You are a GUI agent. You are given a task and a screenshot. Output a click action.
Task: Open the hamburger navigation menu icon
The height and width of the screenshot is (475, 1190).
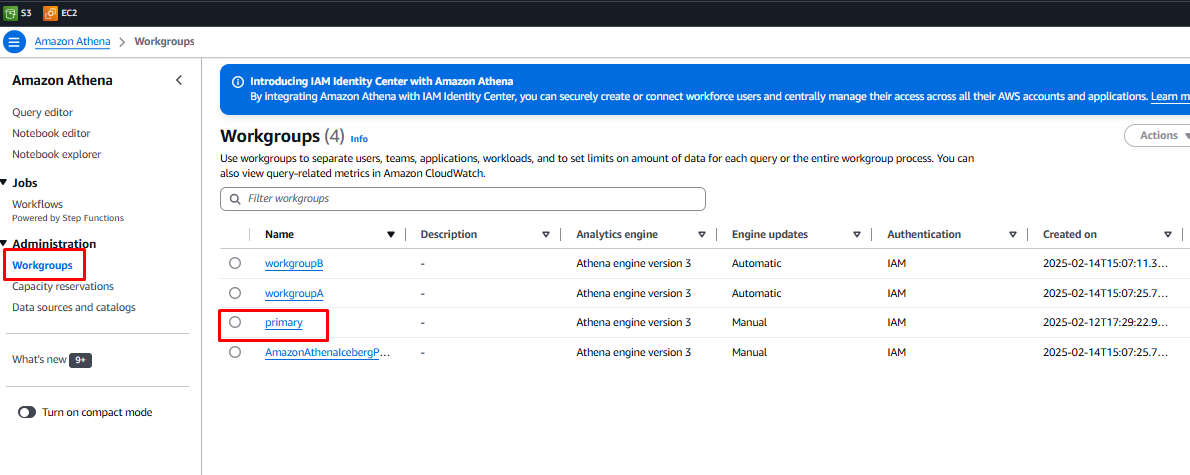pos(14,42)
